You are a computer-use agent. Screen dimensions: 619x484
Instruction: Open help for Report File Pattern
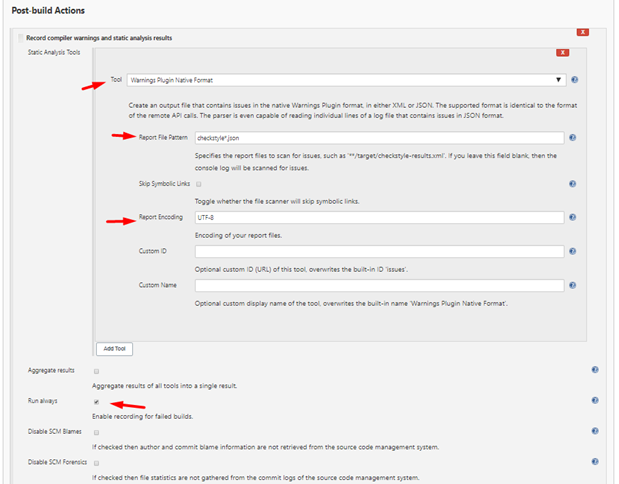[572, 137]
